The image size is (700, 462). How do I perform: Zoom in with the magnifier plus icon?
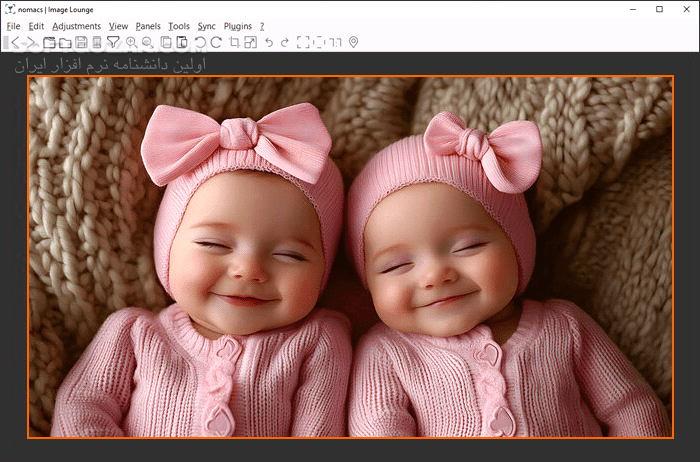[x=131, y=42]
